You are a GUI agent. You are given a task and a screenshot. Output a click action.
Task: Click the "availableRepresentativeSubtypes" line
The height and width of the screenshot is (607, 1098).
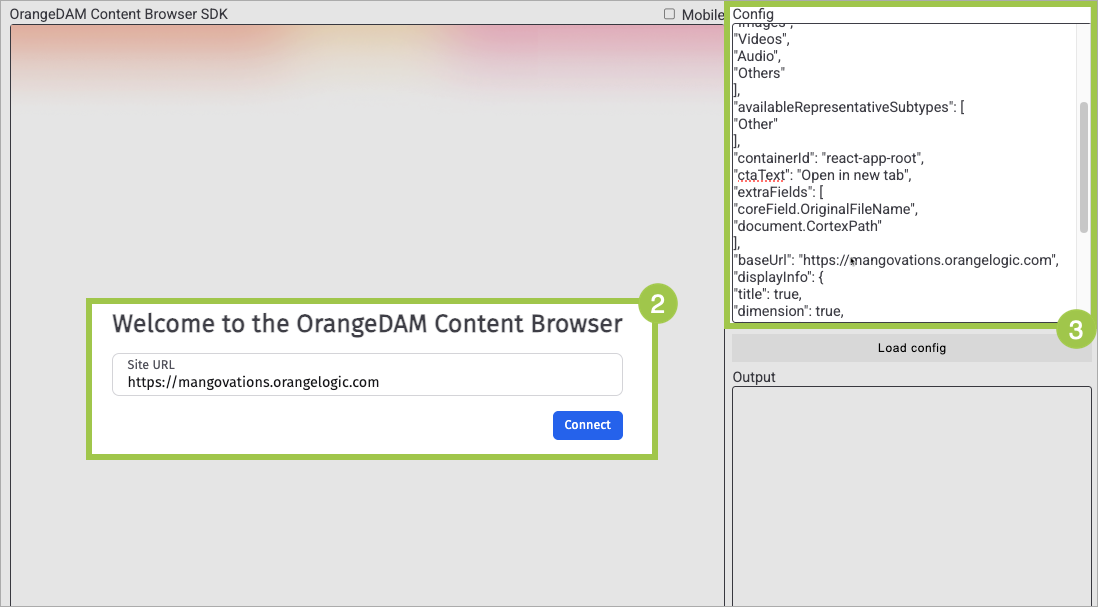click(x=849, y=107)
